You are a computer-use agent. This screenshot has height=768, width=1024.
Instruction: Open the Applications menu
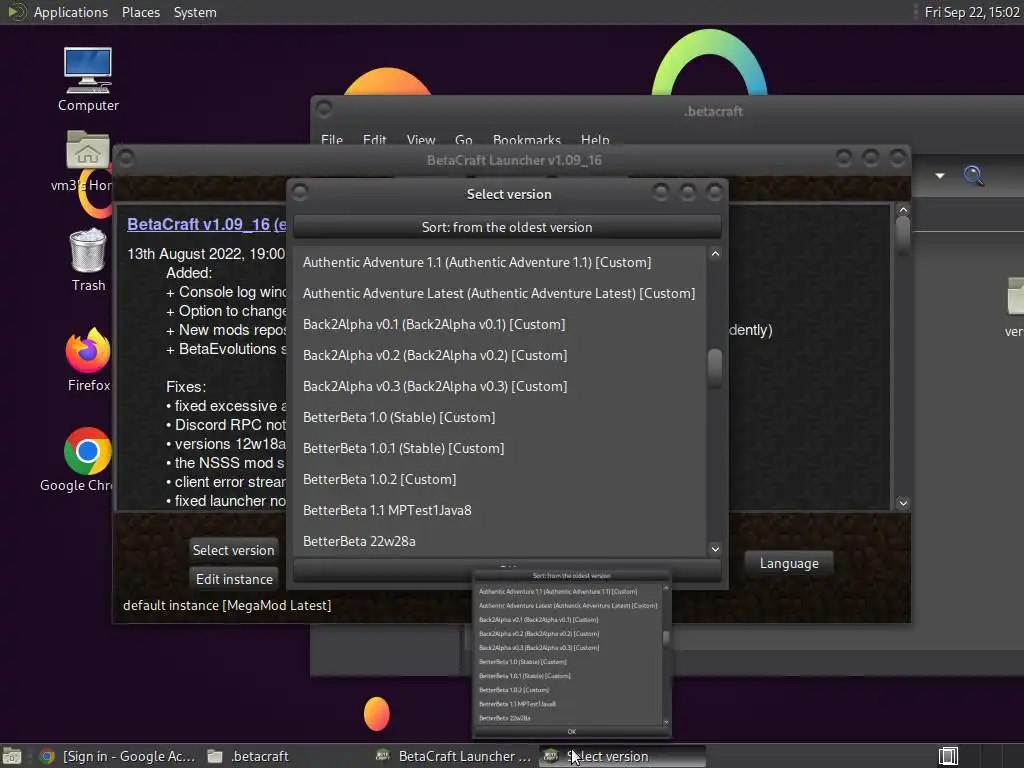coord(71,12)
